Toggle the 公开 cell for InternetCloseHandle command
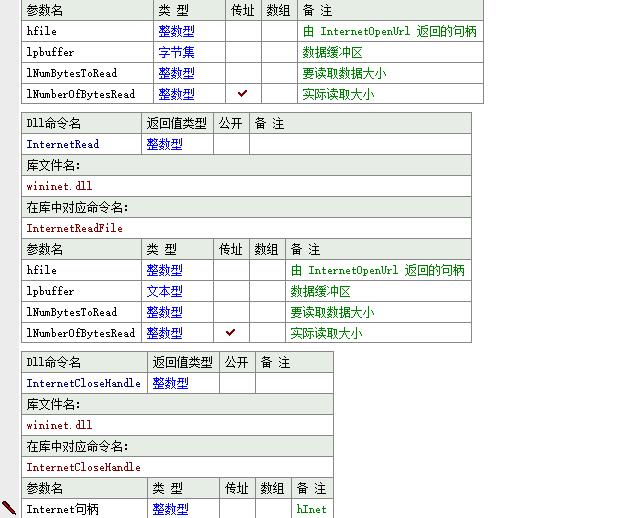 pos(237,383)
